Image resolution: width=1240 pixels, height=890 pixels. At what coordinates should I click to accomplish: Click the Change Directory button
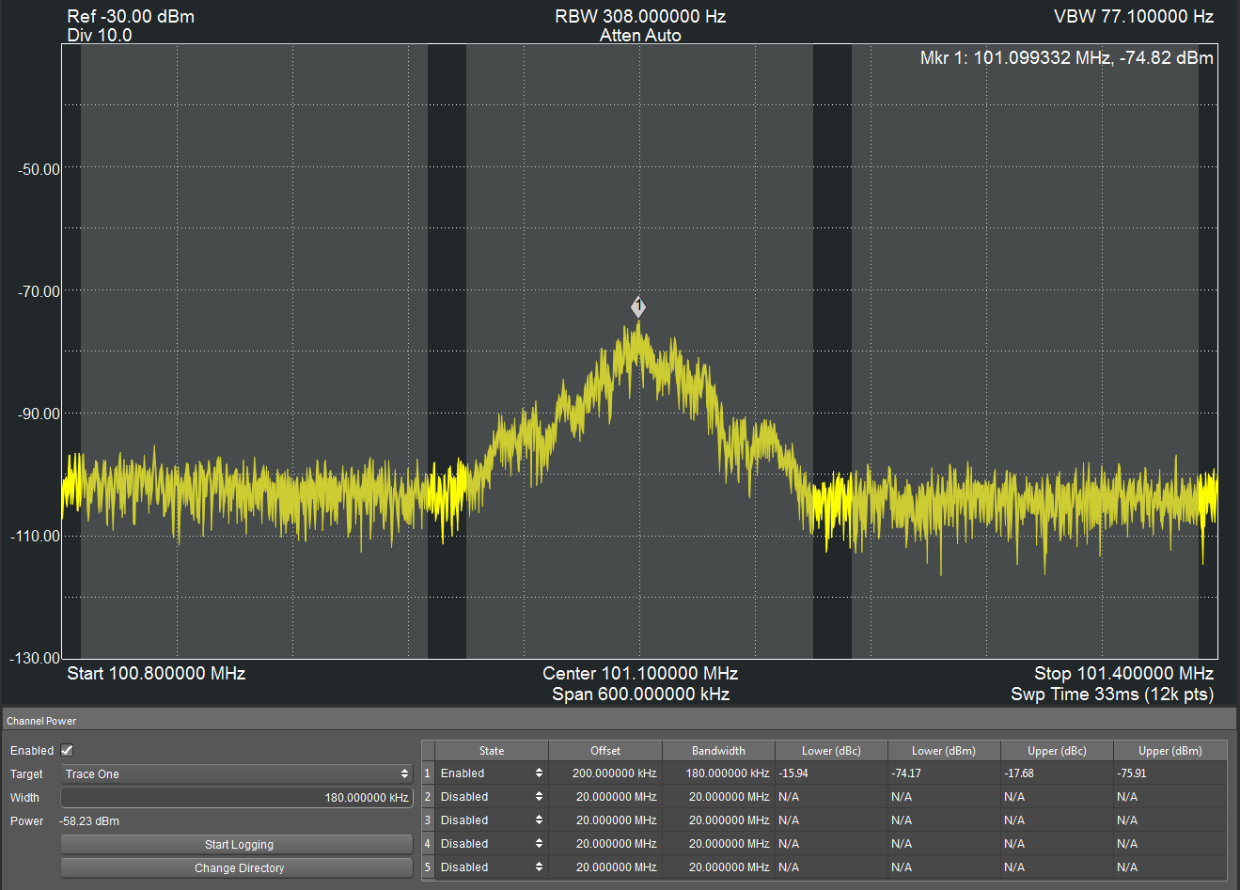pos(237,868)
